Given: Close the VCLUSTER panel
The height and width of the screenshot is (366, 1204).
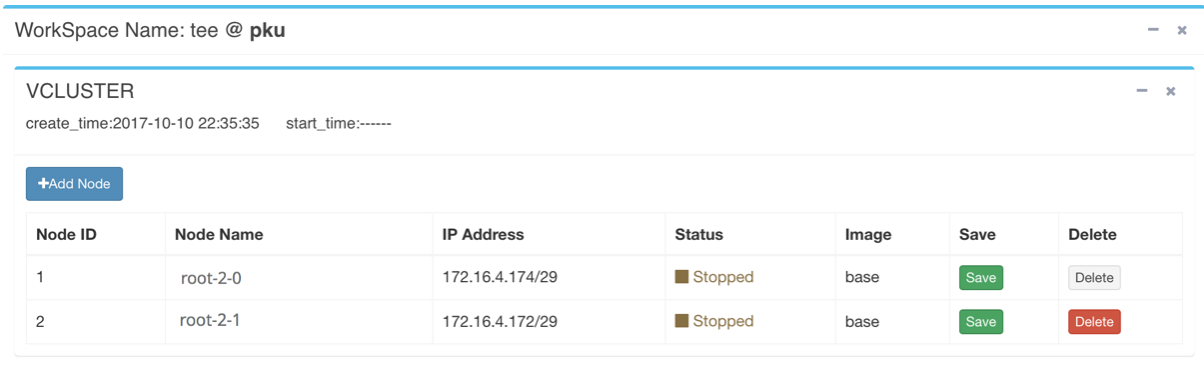Looking at the screenshot, I should click(1171, 92).
